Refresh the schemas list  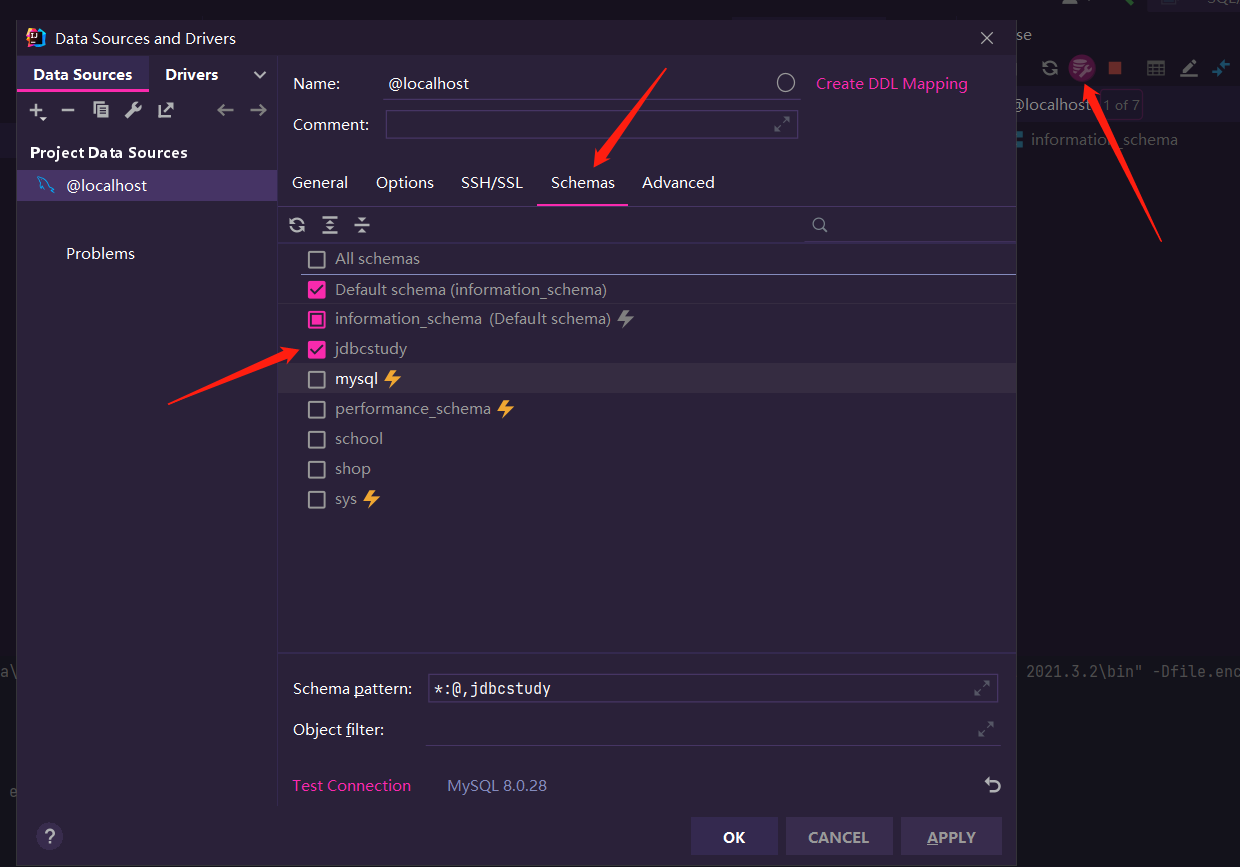297,225
